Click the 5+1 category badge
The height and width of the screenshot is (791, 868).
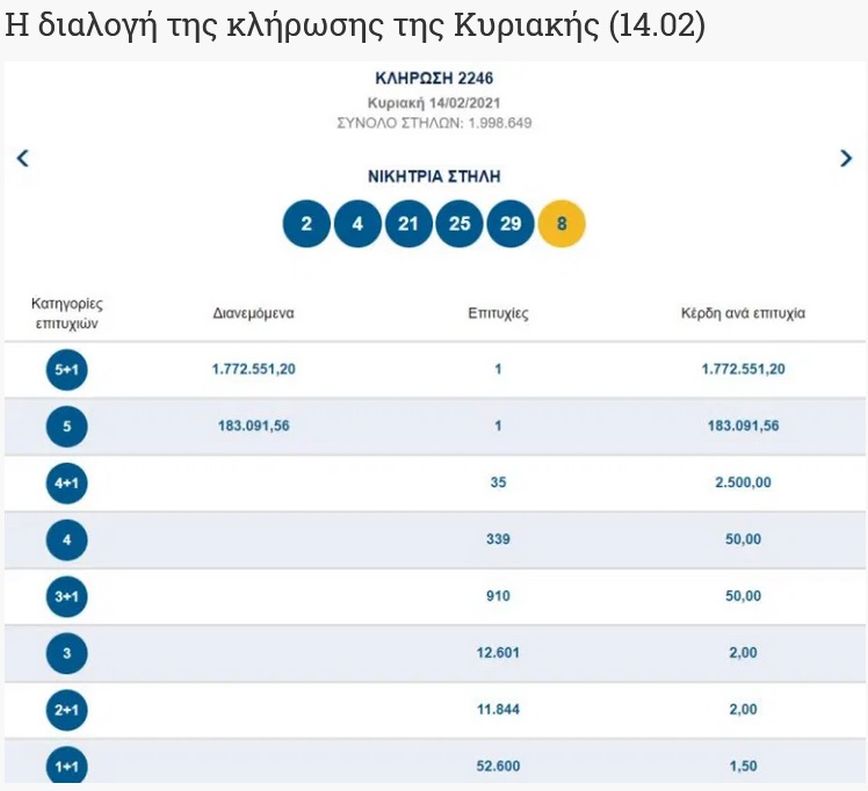coord(67,370)
